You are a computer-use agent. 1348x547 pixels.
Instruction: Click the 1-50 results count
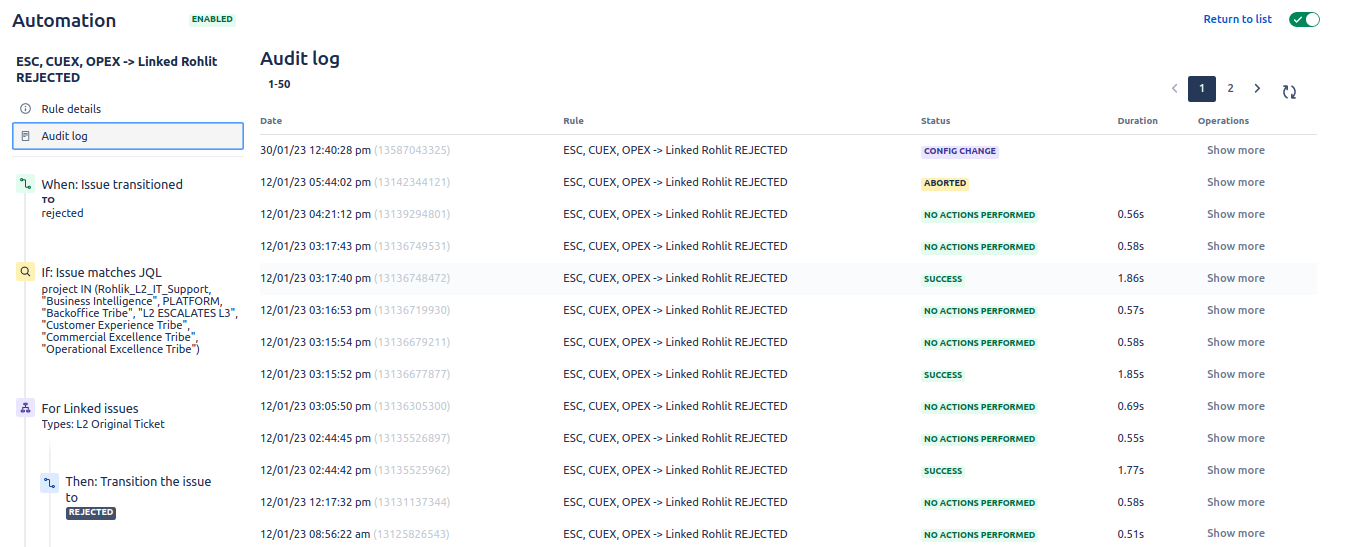(x=279, y=84)
